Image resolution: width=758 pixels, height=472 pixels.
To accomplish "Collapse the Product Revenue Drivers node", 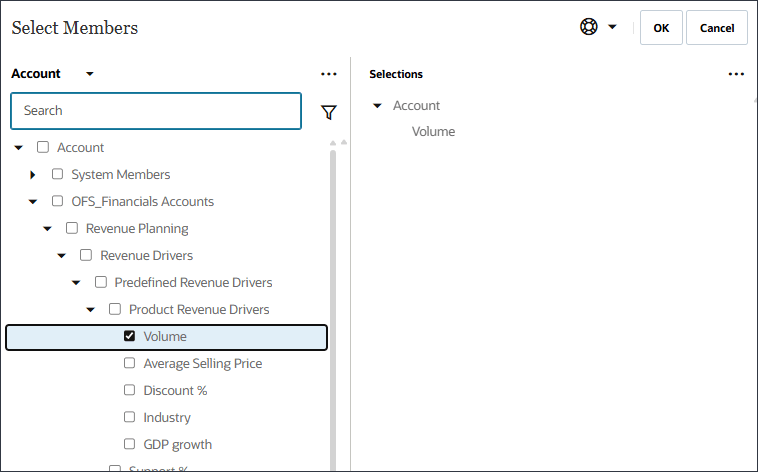I will click(x=90, y=310).
